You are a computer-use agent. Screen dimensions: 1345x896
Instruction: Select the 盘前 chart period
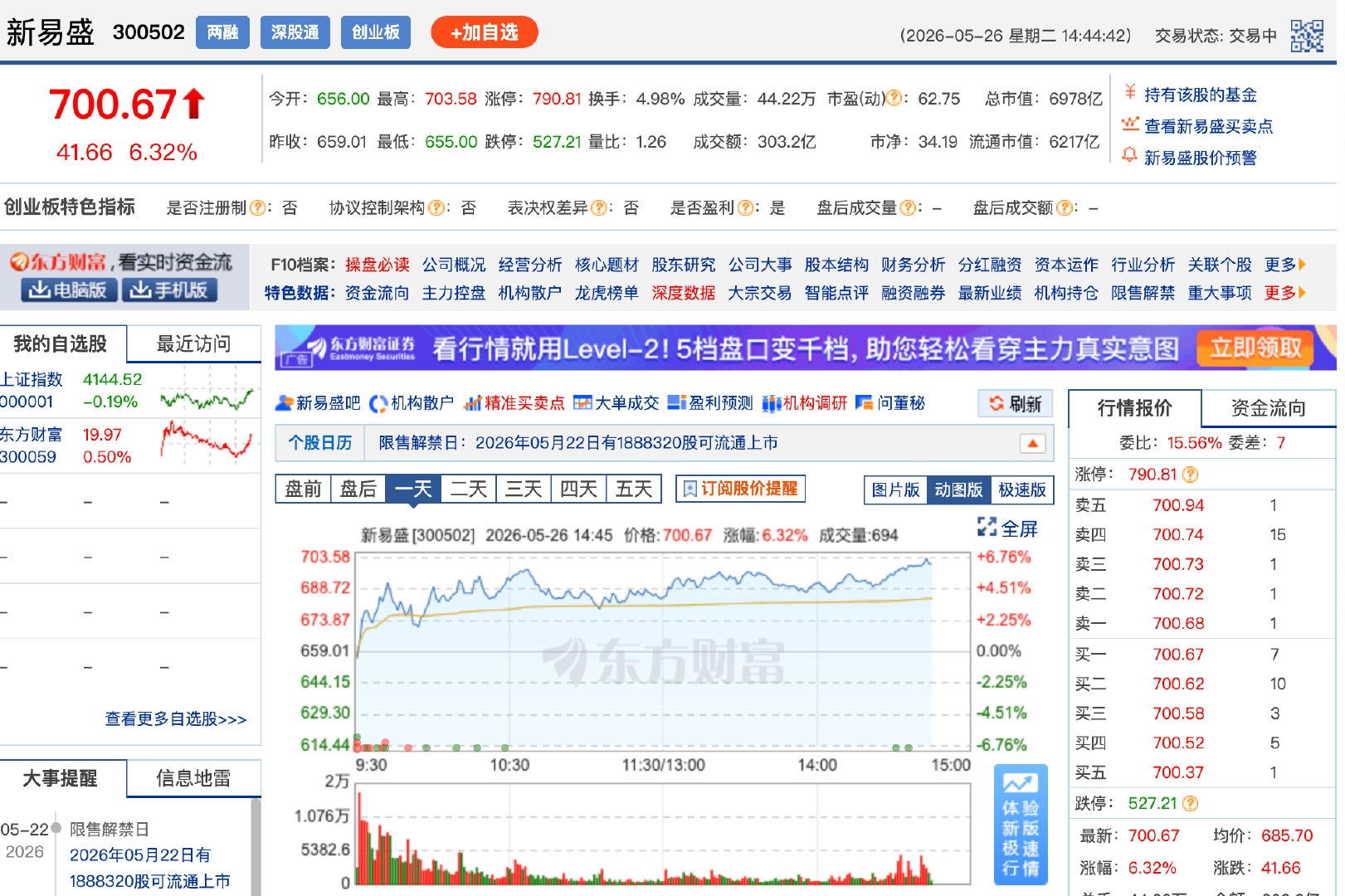coord(303,489)
